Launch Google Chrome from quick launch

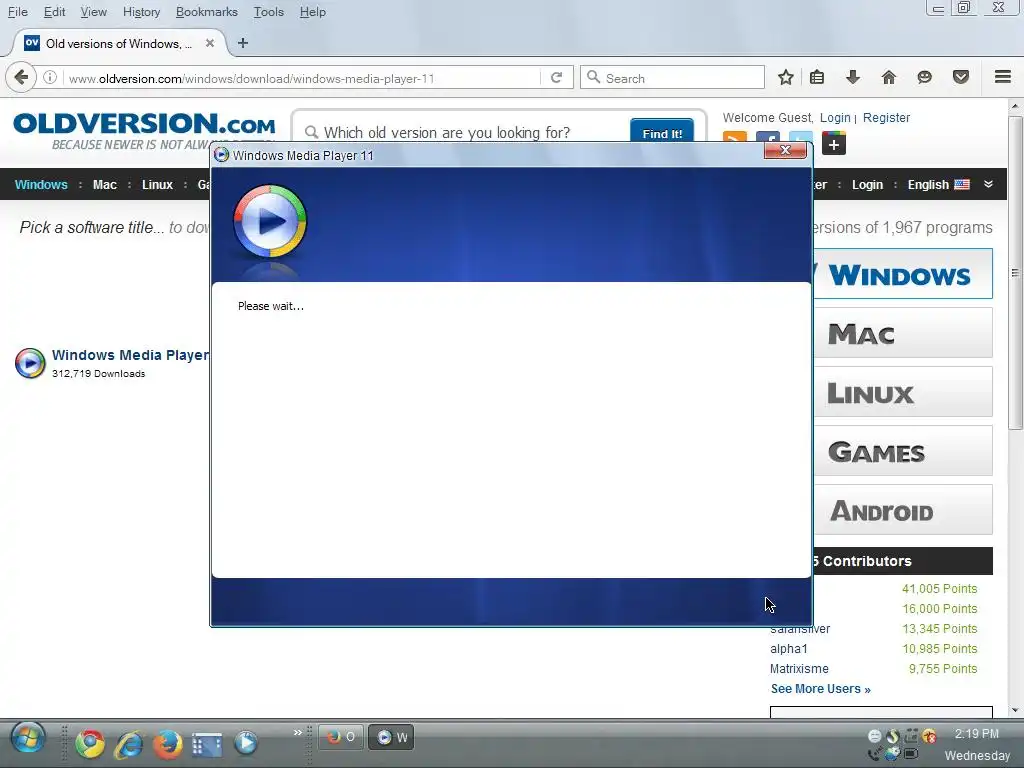click(x=90, y=743)
